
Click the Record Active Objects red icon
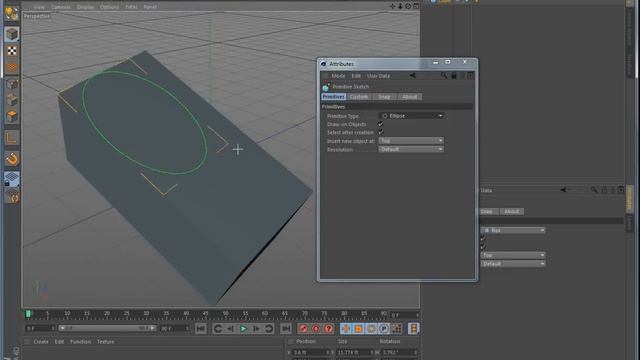303,329
